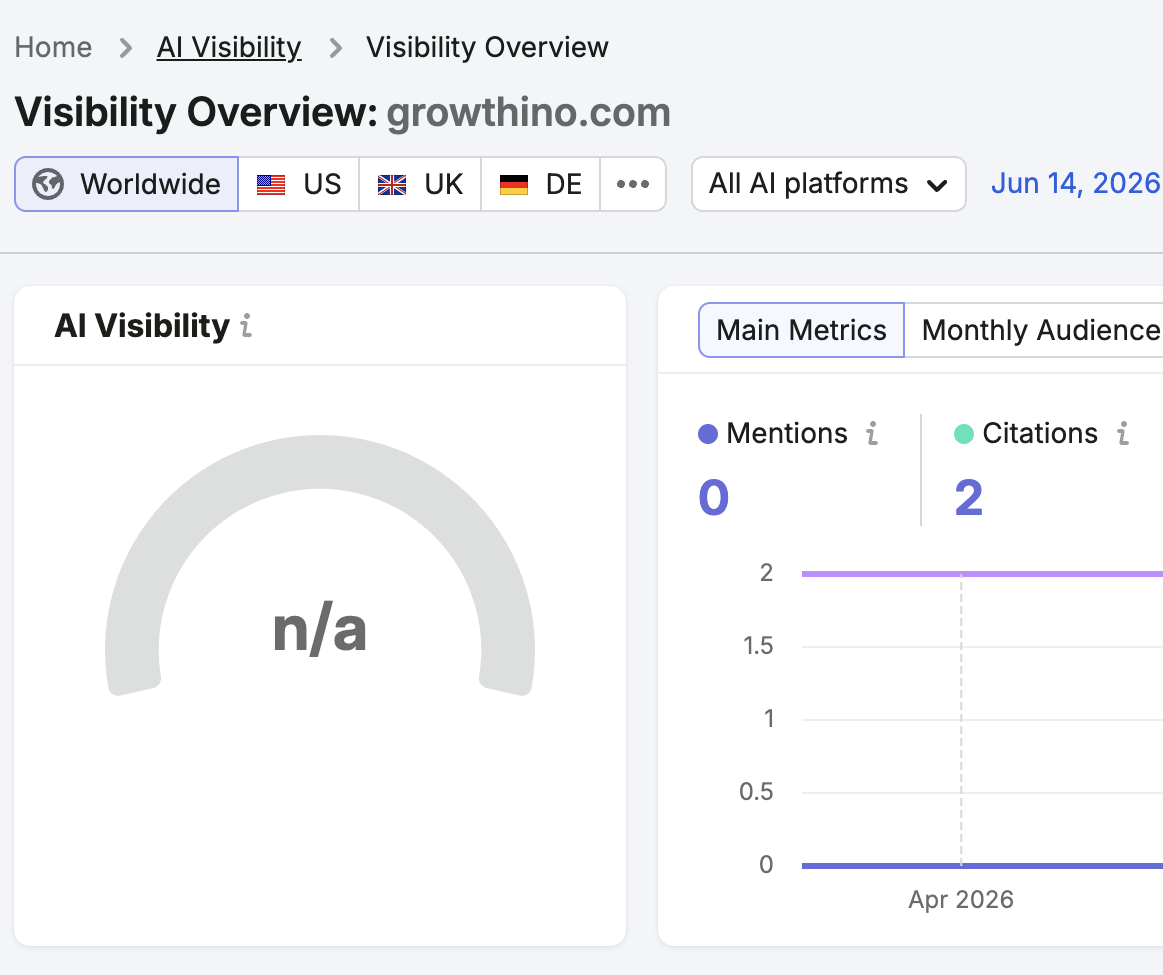Show info icon next to Mentions
This screenshot has height=975, width=1163.
[x=872, y=433]
